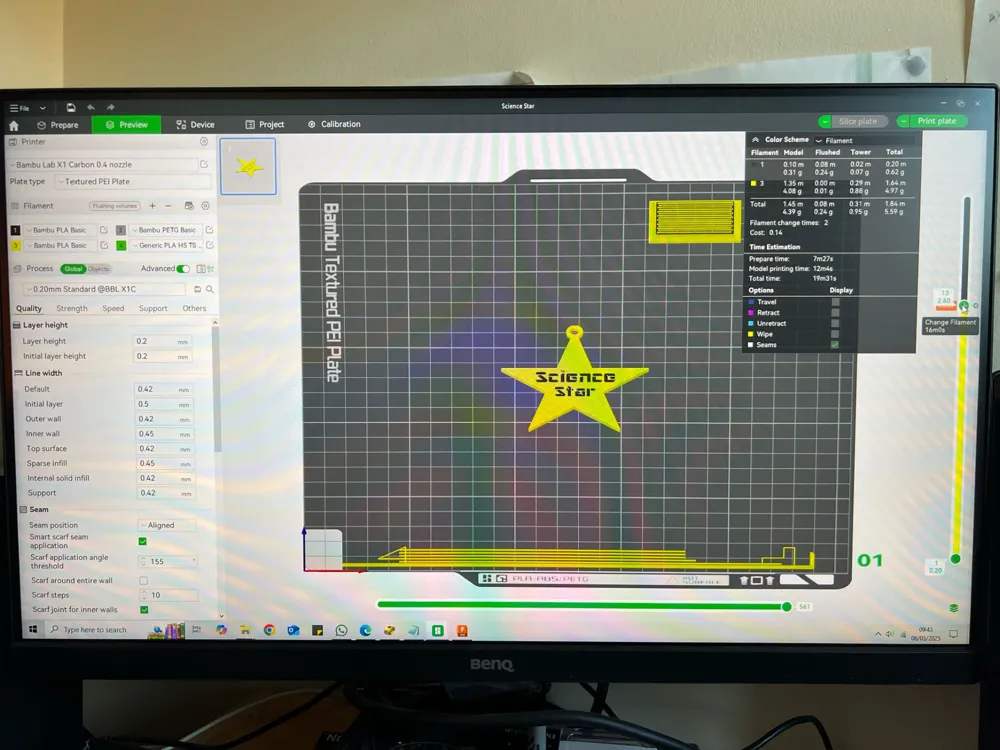Open Outlook from the taskbar
The width and height of the screenshot is (1000, 750).
pos(293,630)
